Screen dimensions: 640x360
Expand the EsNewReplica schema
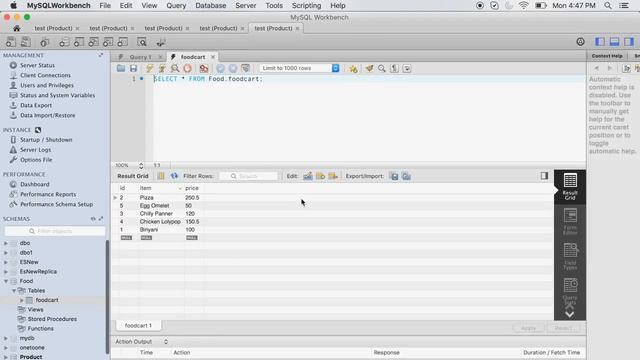6,271
